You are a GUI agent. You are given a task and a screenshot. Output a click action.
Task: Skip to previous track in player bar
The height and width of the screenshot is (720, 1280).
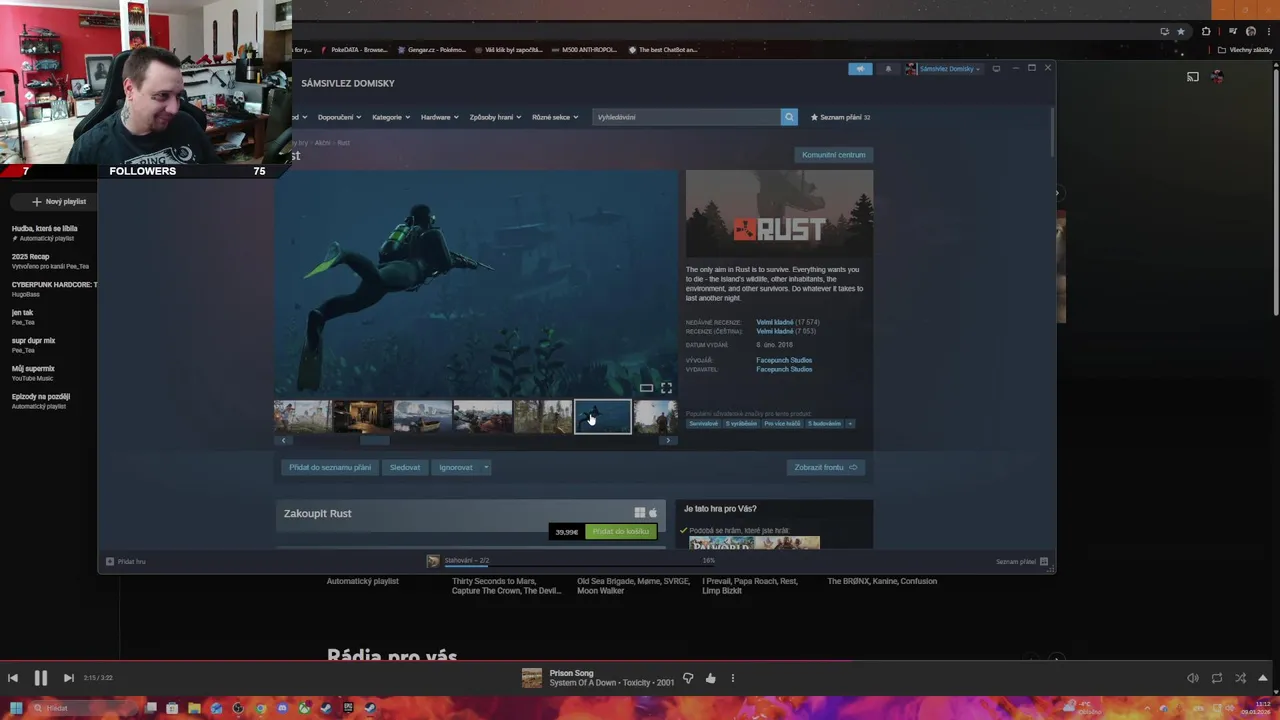[13, 678]
